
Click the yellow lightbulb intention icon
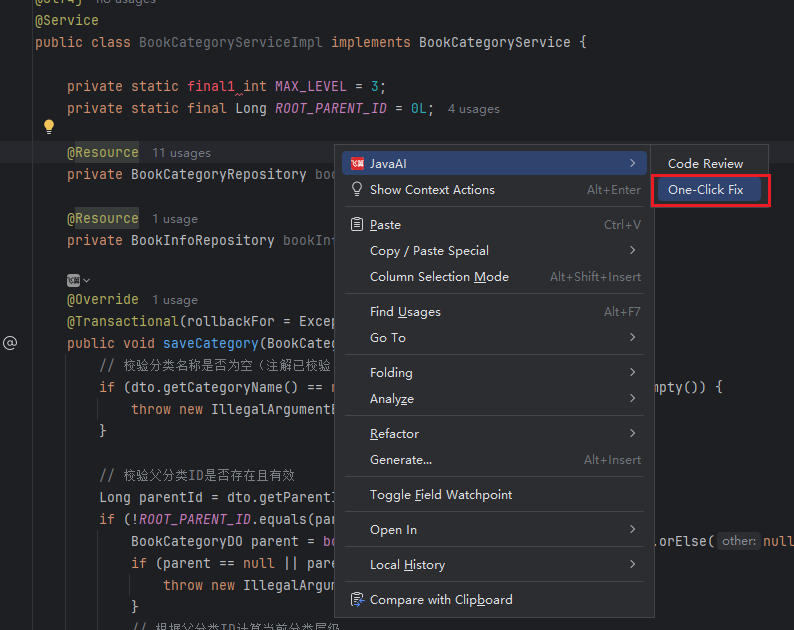[x=48, y=127]
